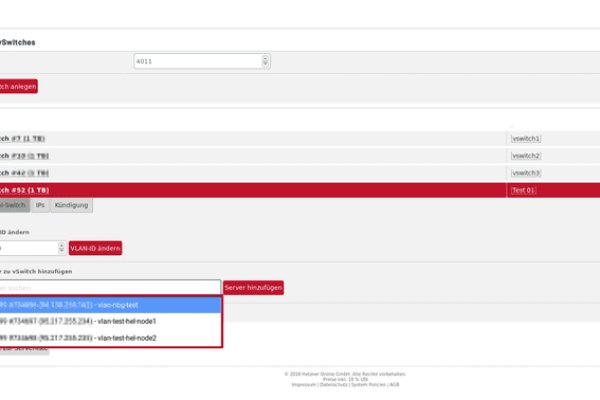Select the vSwitch tab

[x=14, y=205]
